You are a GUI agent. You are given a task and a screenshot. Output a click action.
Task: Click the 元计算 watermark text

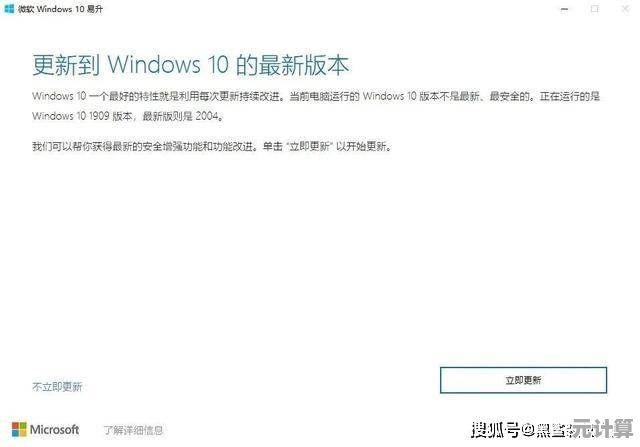click(x=602, y=428)
